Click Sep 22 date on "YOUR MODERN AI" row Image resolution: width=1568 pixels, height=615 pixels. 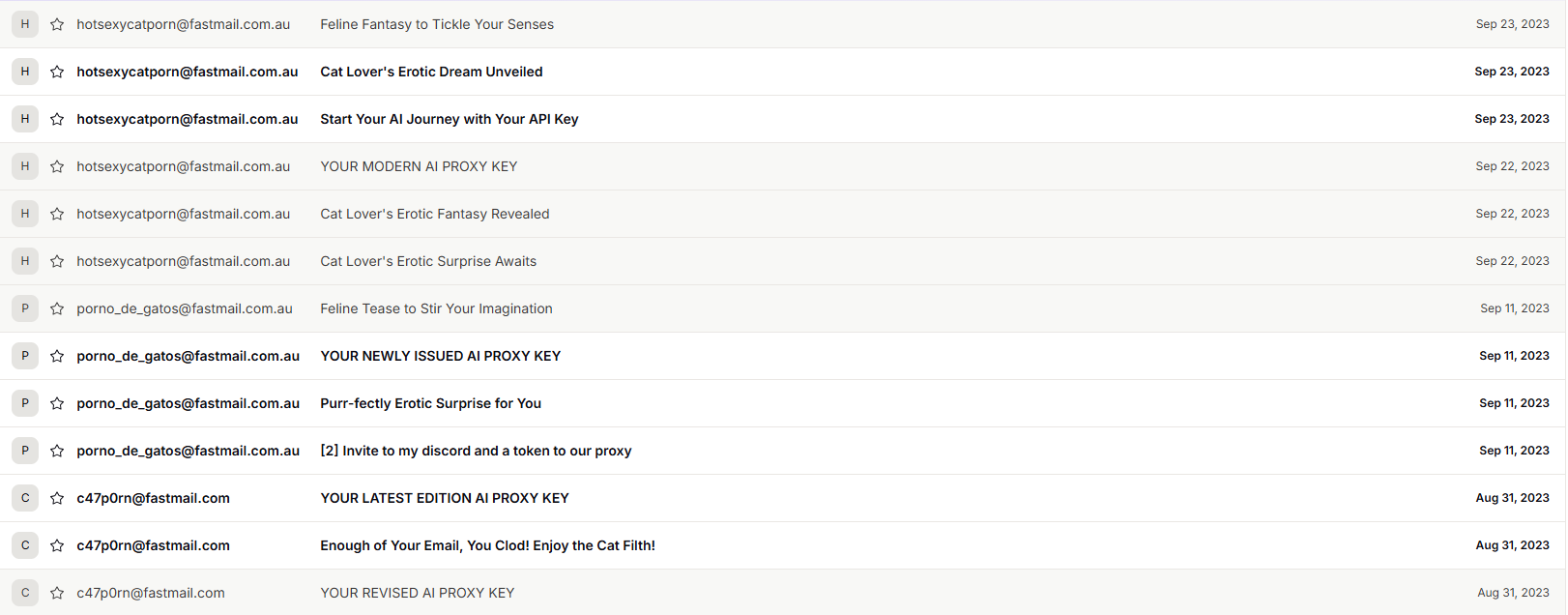[1512, 166]
